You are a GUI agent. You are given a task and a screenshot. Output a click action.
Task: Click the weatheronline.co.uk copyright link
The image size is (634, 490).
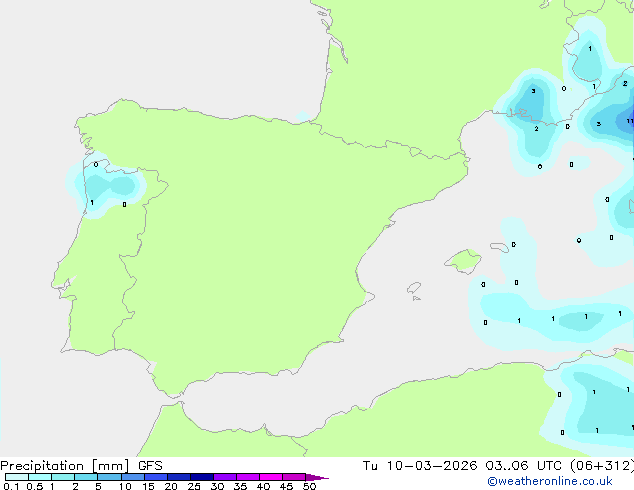(550, 481)
